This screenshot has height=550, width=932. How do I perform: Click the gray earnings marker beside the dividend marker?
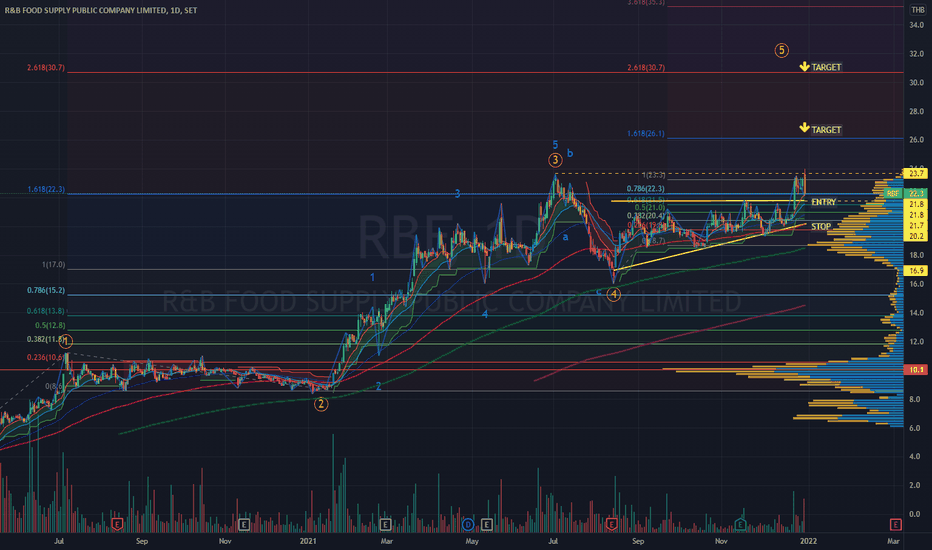(487, 524)
